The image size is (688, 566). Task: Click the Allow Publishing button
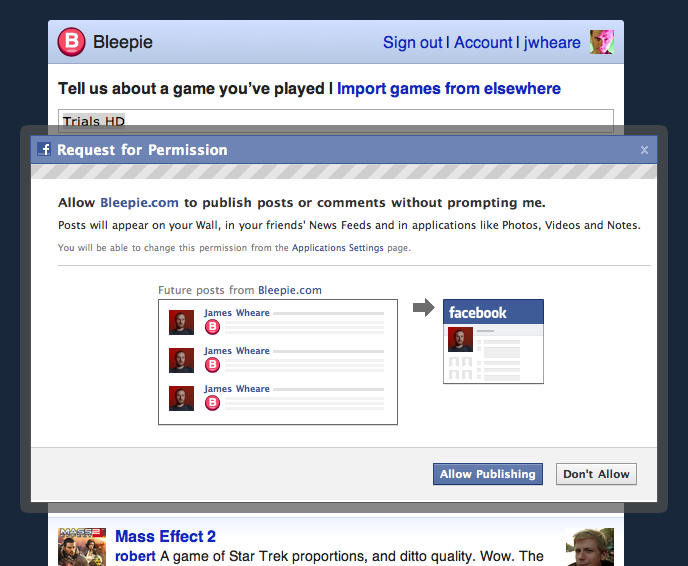(x=487, y=474)
